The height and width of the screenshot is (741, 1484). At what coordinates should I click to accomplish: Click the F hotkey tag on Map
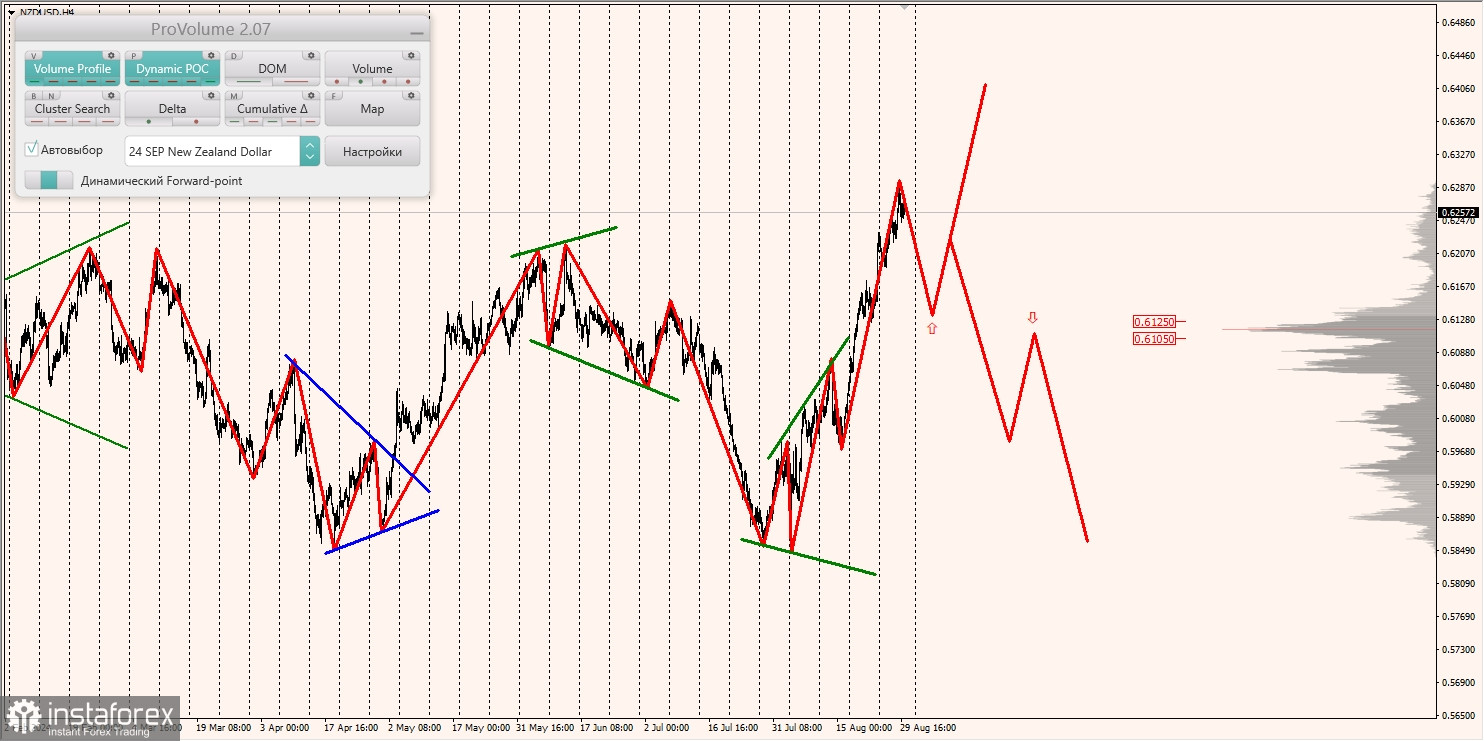click(335, 96)
